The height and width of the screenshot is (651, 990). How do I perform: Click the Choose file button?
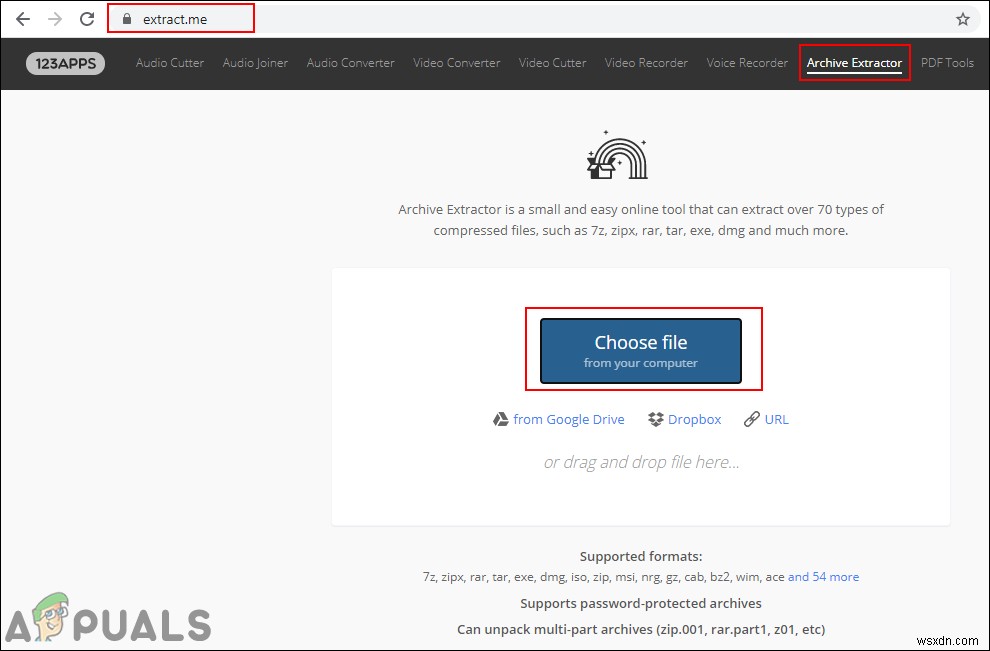pyautogui.click(x=641, y=350)
